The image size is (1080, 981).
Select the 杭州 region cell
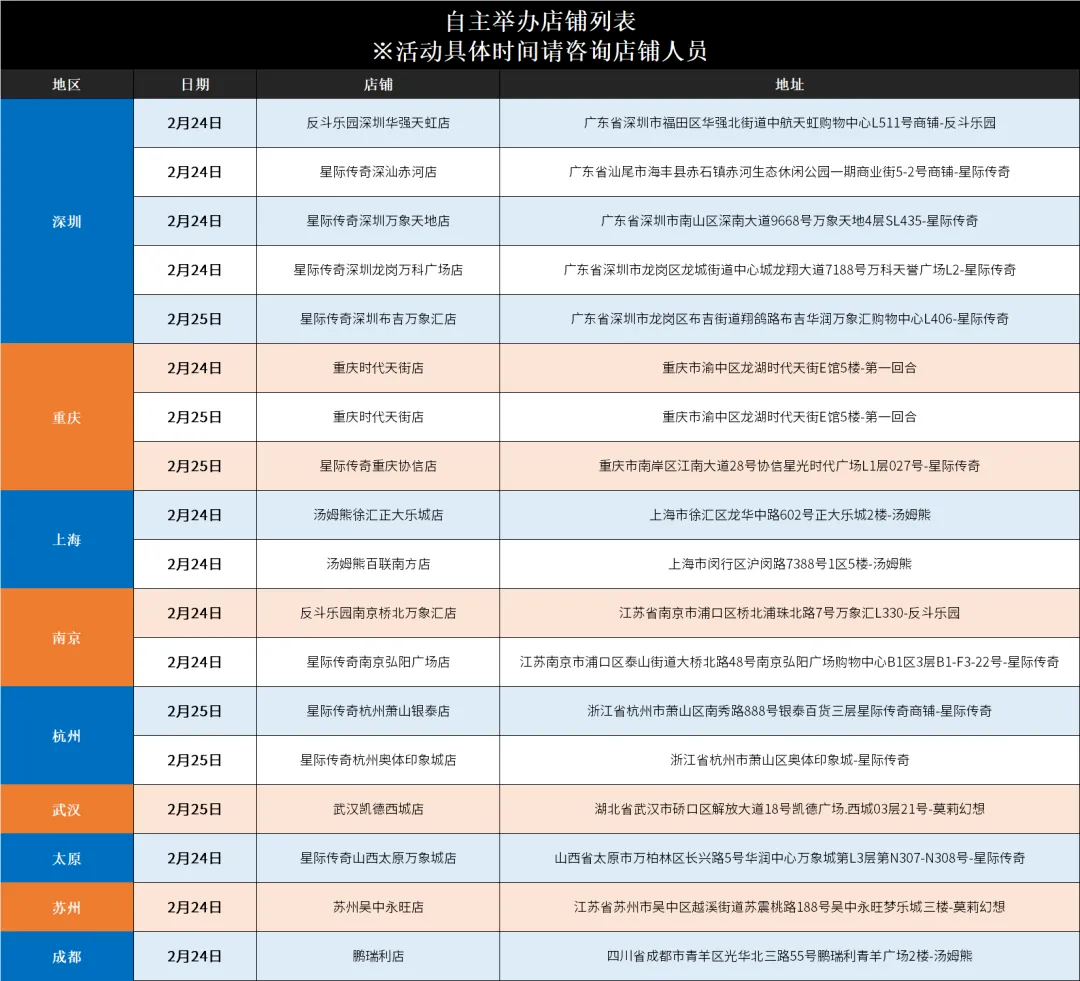(x=66, y=735)
